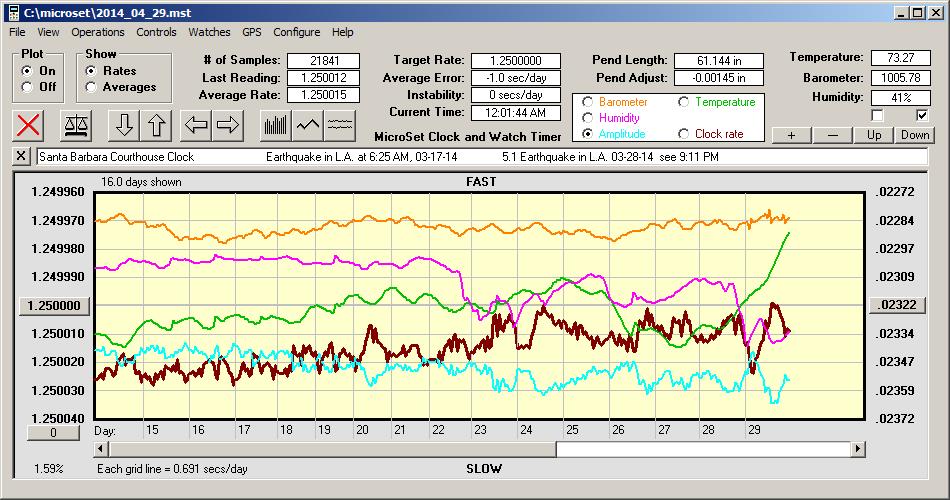950x500 pixels.
Task: Click the Average Rate value field
Action: pos(324,95)
